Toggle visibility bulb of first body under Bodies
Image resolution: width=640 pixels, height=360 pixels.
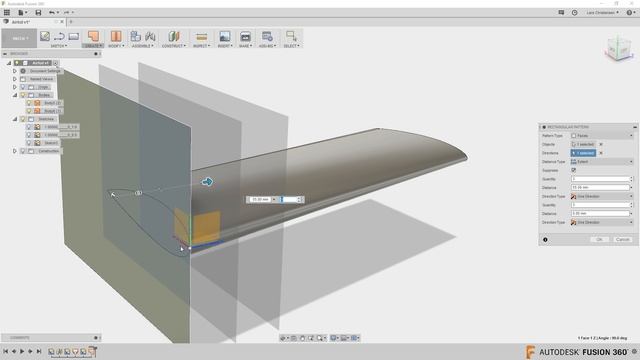tap(29, 103)
